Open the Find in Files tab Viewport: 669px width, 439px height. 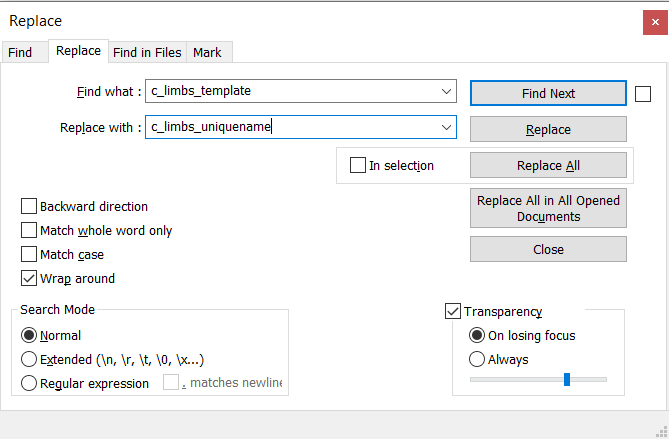(147, 52)
